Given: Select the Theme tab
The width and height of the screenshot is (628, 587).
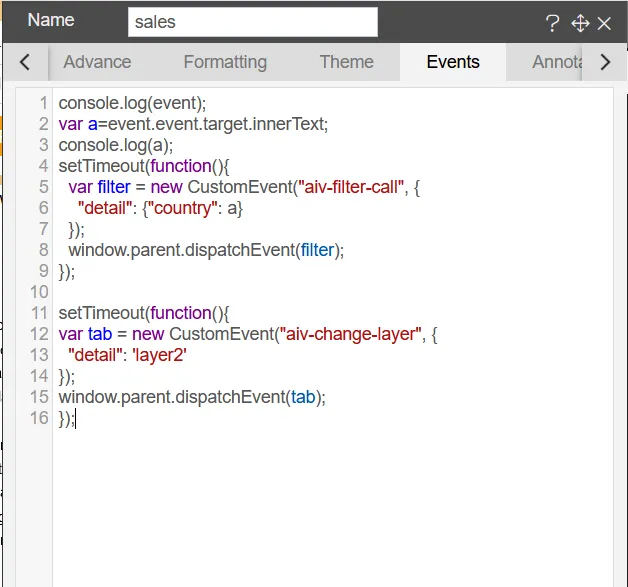Looking at the screenshot, I should click(346, 62).
